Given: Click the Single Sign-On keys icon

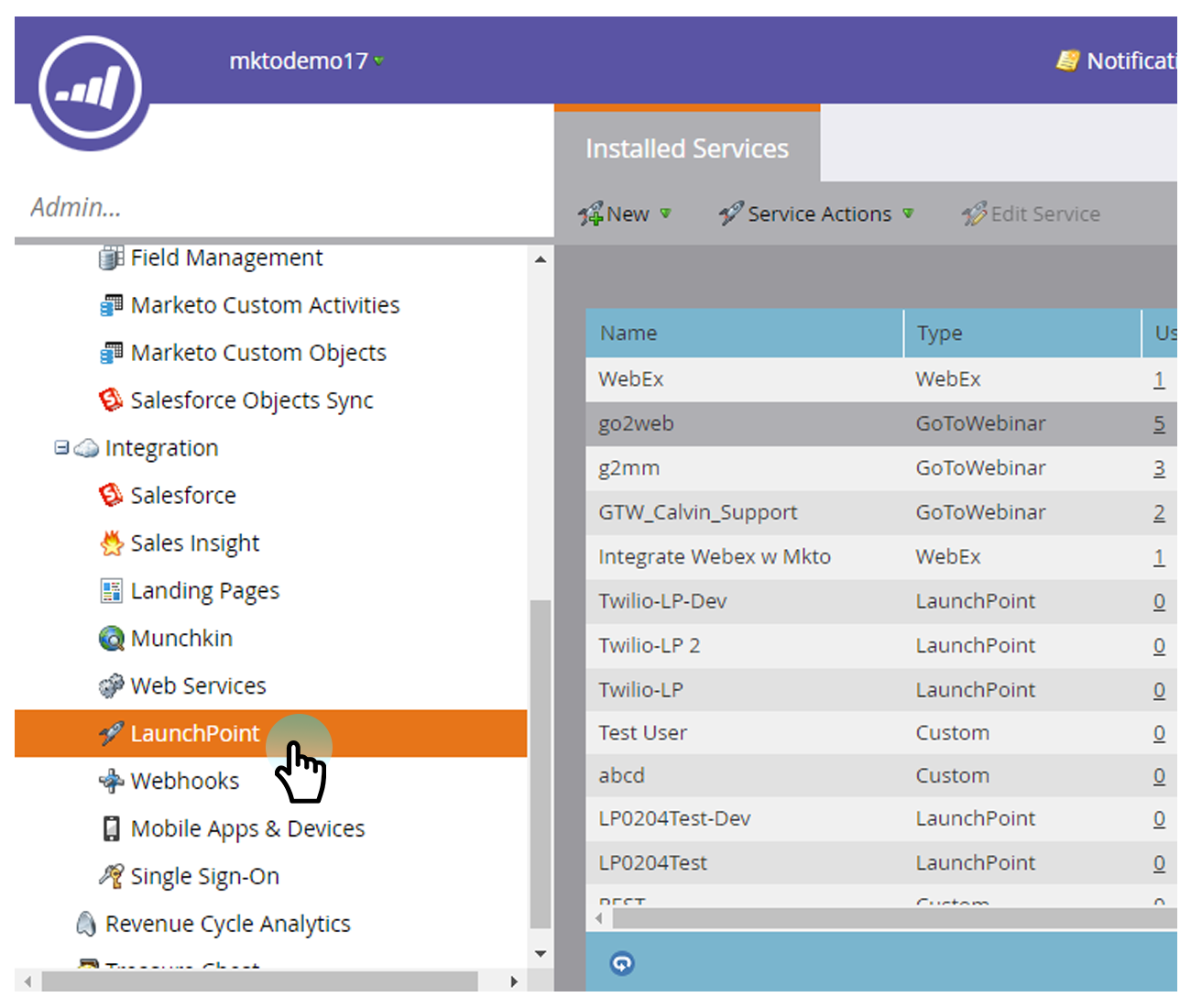Looking at the screenshot, I should click(x=111, y=877).
